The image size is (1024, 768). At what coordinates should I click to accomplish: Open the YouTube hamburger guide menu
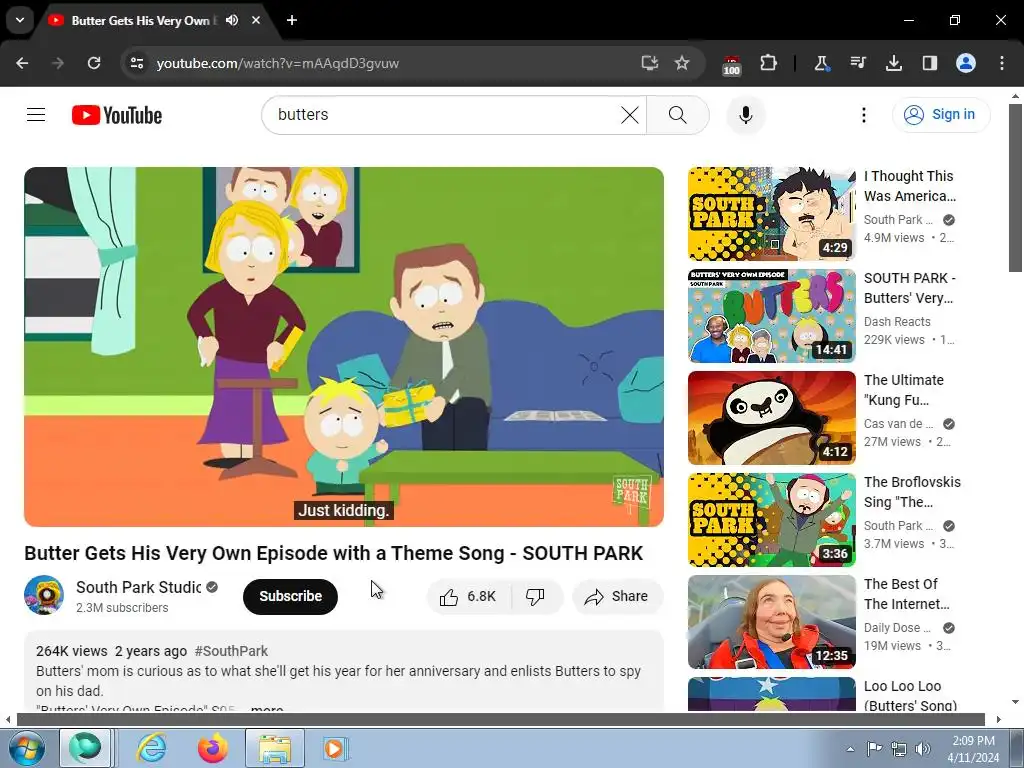[36, 115]
